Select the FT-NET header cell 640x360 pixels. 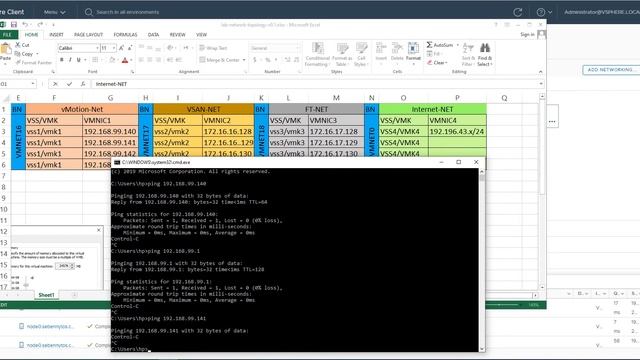(x=316, y=109)
